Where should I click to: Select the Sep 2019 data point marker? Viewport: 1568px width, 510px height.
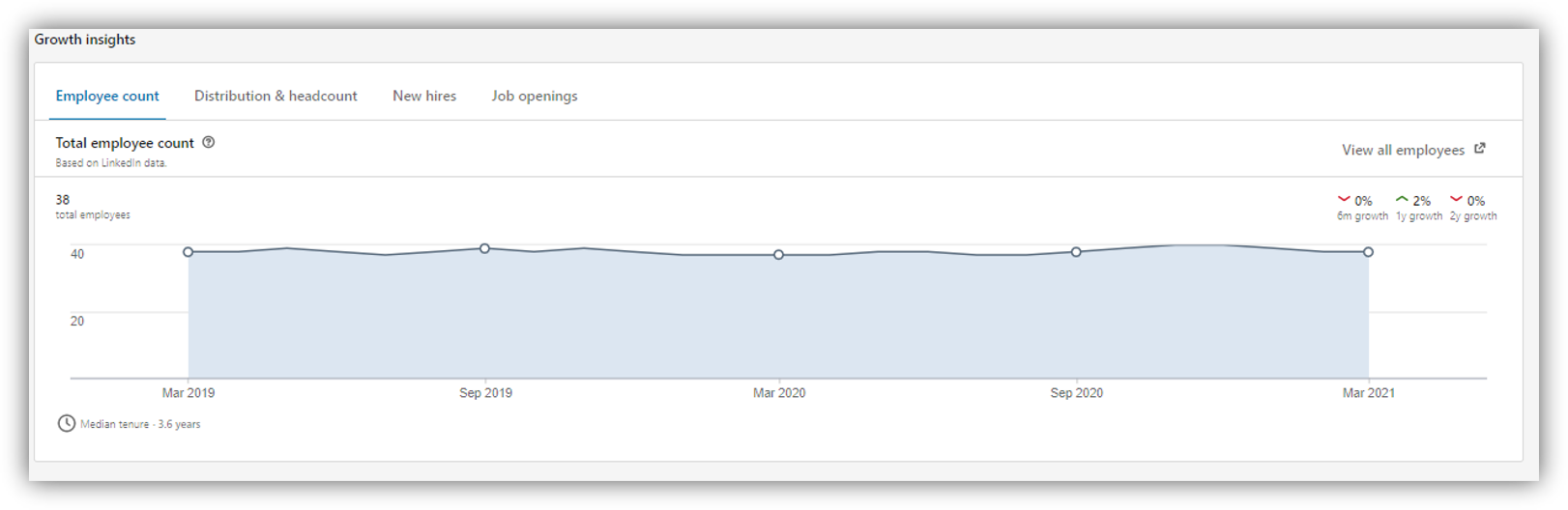tap(485, 248)
